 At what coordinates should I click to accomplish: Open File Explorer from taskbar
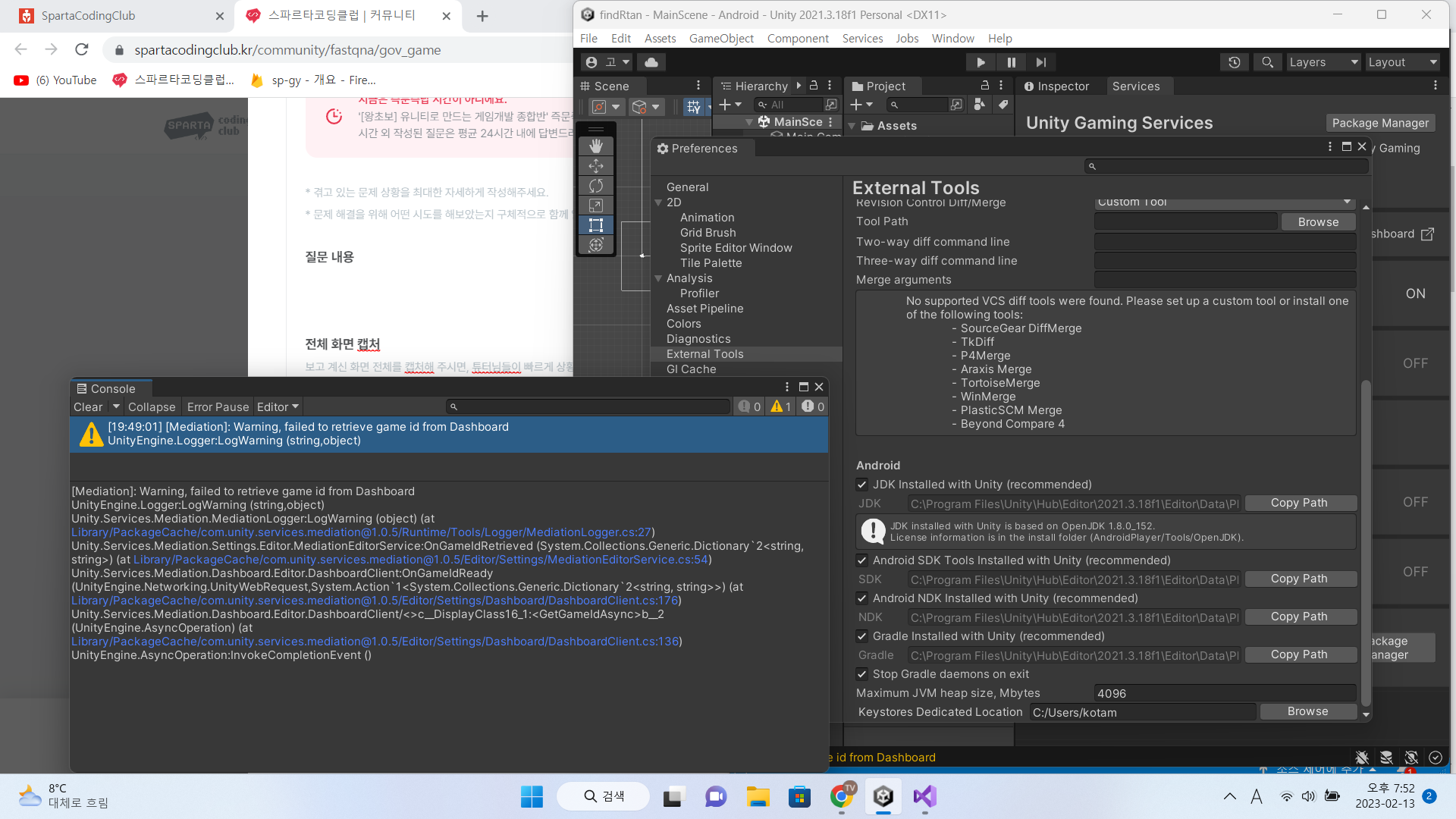(x=758, y=796)
